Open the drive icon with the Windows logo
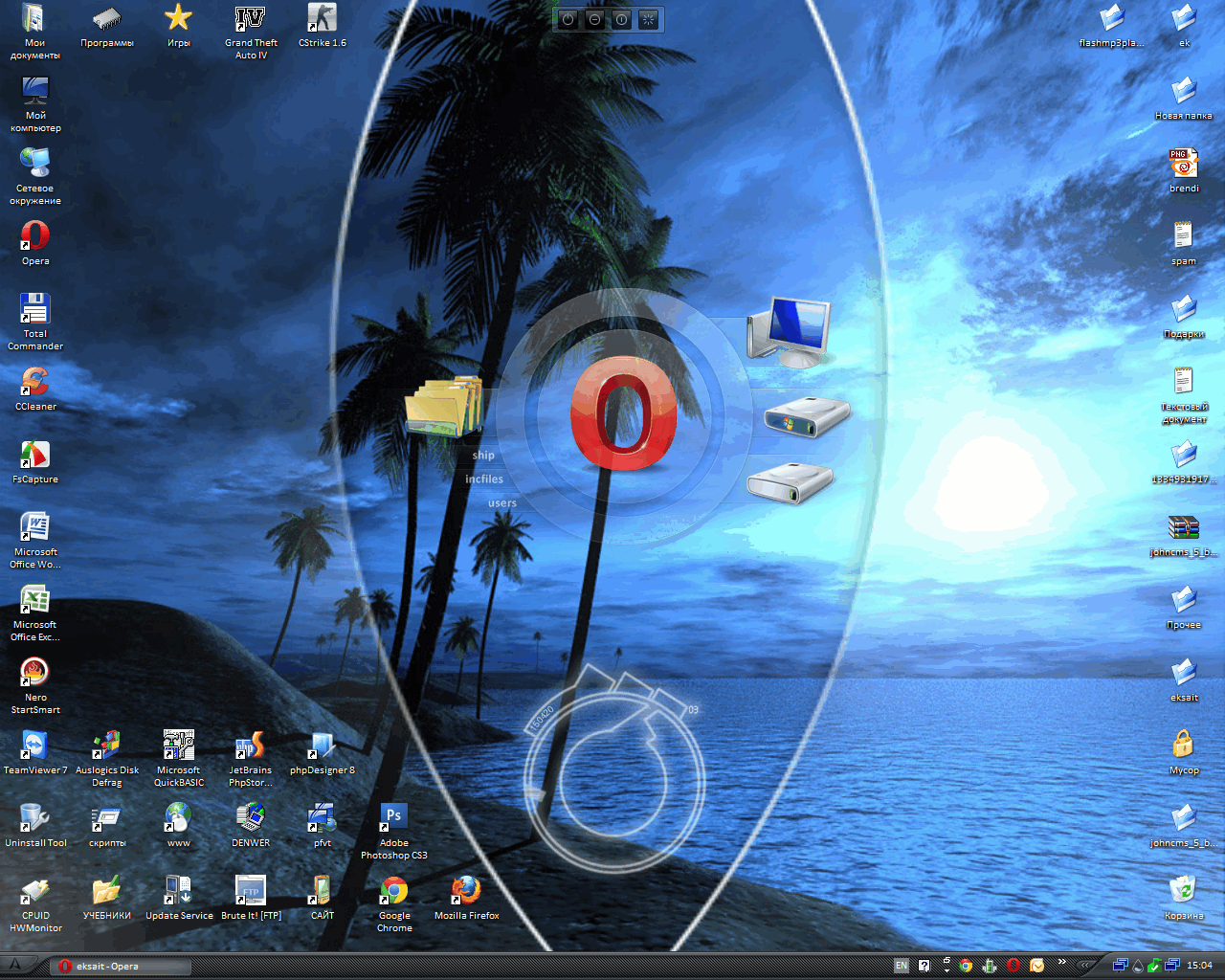1225x980 pixels. [x=807, y=416]
